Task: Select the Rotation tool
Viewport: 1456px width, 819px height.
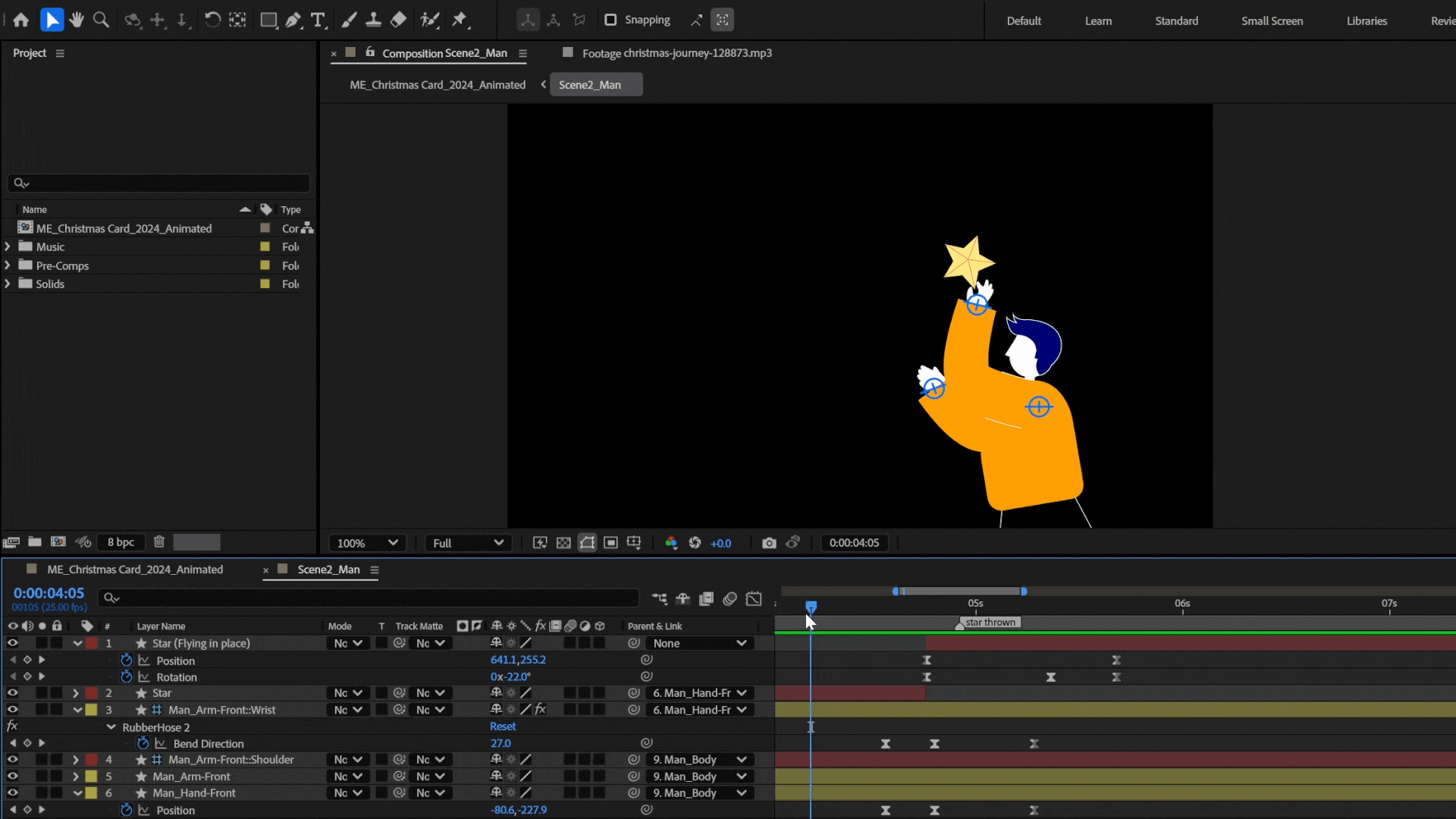Action: coord(212,20)
